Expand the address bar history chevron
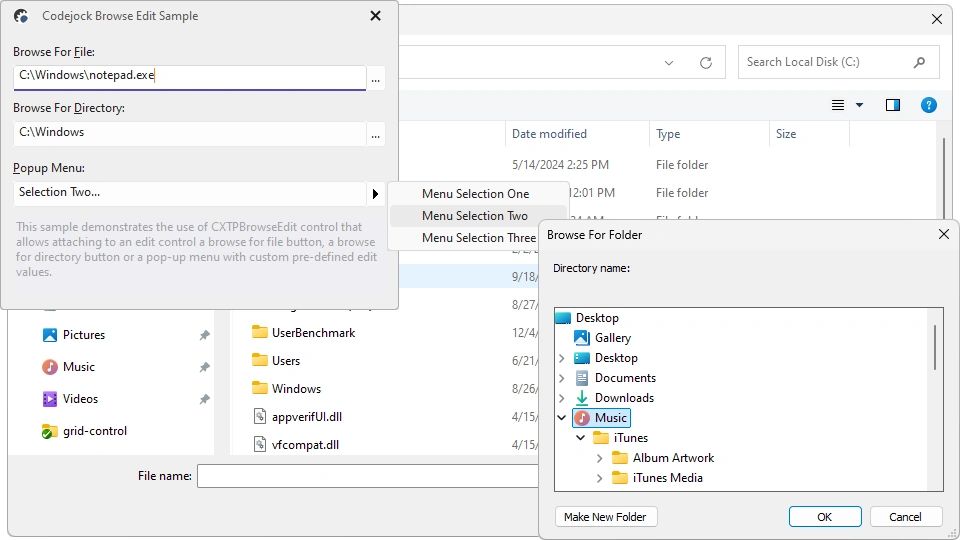 669,62
